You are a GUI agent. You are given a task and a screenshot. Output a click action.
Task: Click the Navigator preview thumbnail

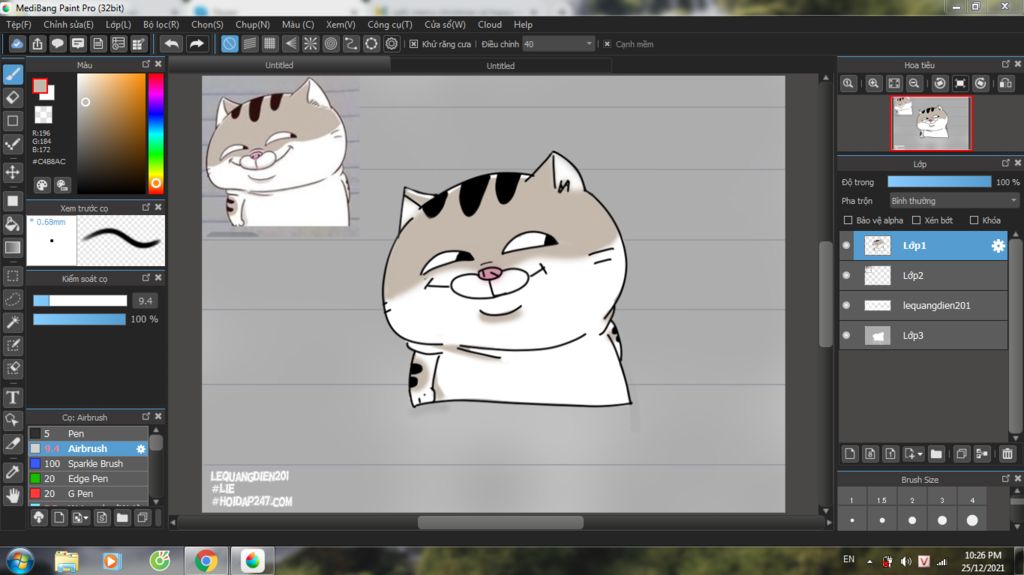coord(931,123)
